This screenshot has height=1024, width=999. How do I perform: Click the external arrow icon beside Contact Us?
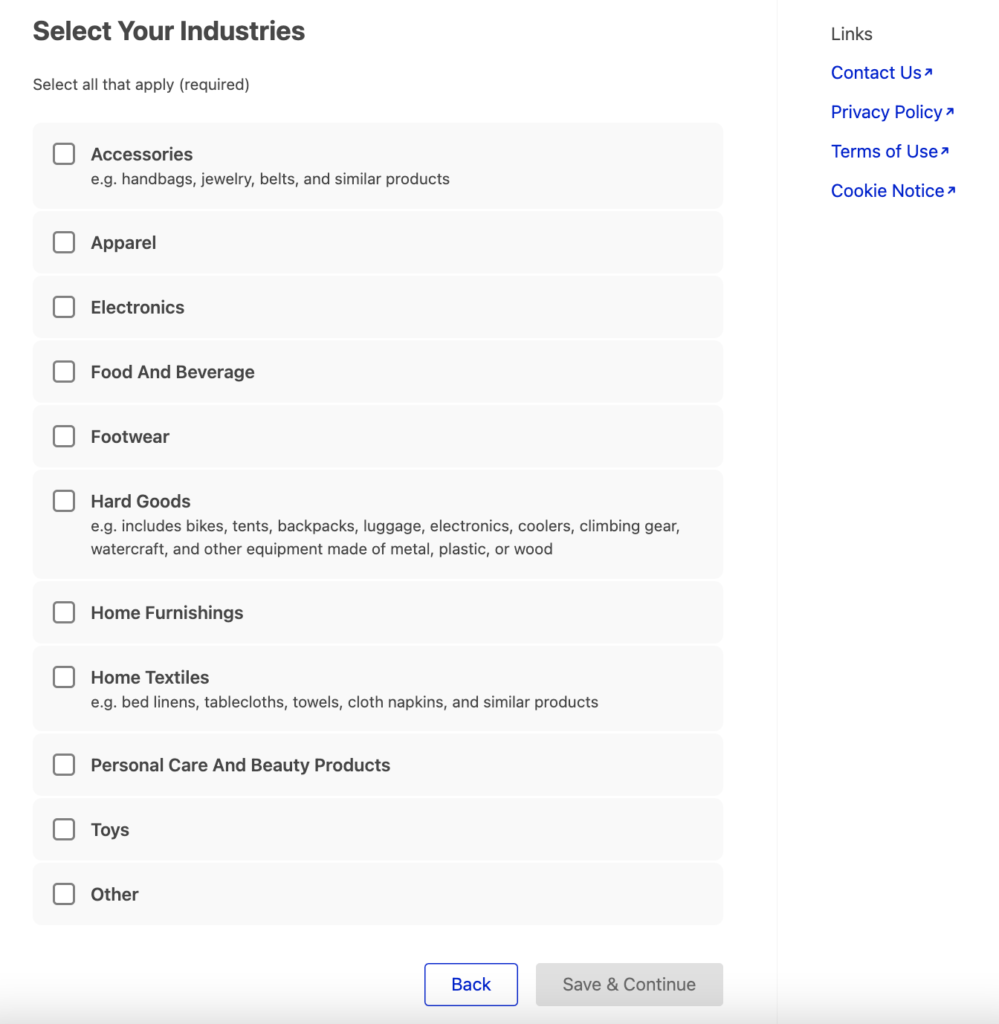[928, 72]
